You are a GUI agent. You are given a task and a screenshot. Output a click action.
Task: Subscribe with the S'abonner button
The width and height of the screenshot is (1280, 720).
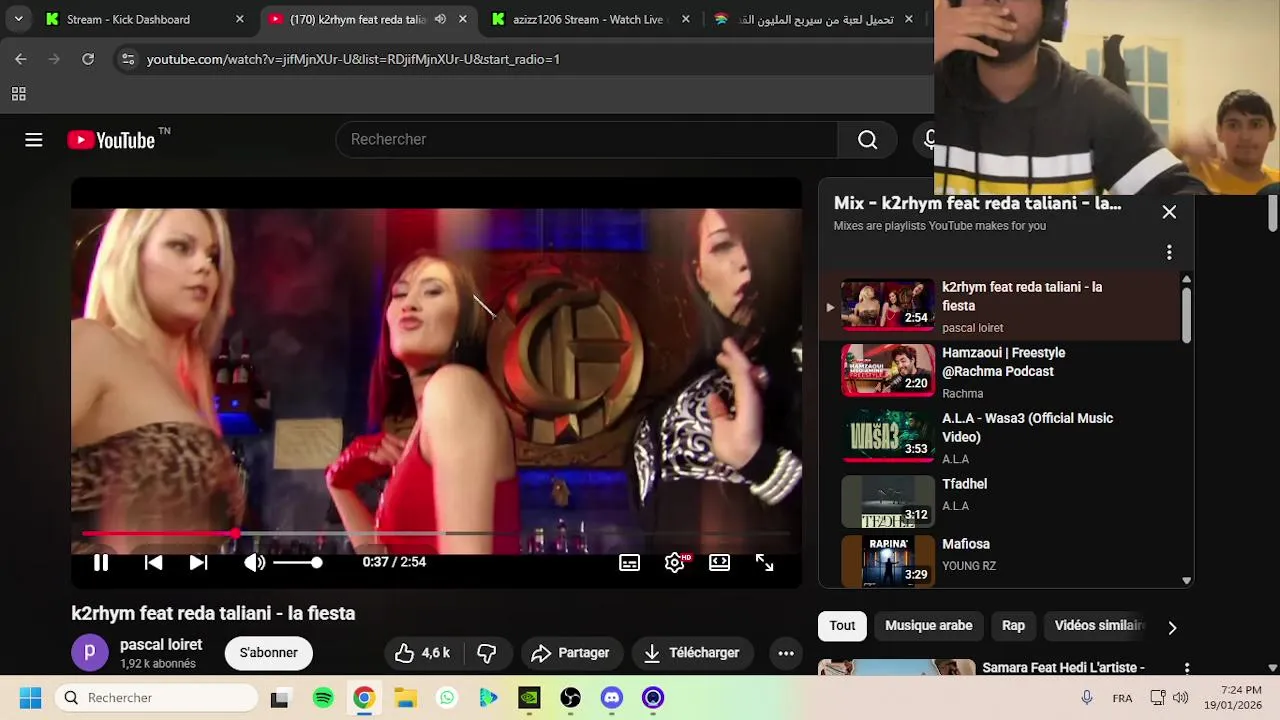click(x=268, y=653)
